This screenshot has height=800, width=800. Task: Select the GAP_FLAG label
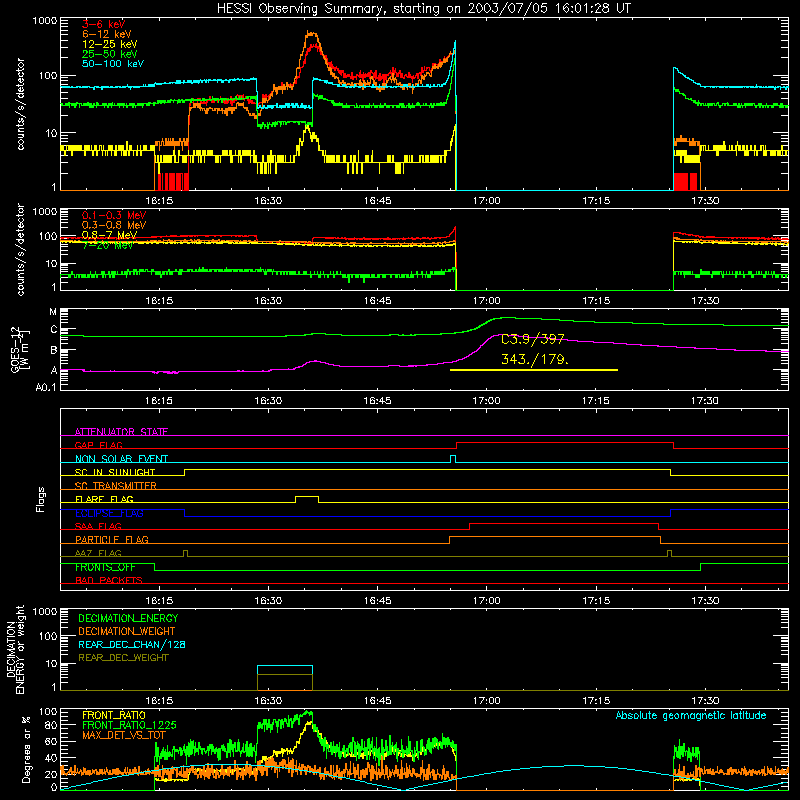99,445
